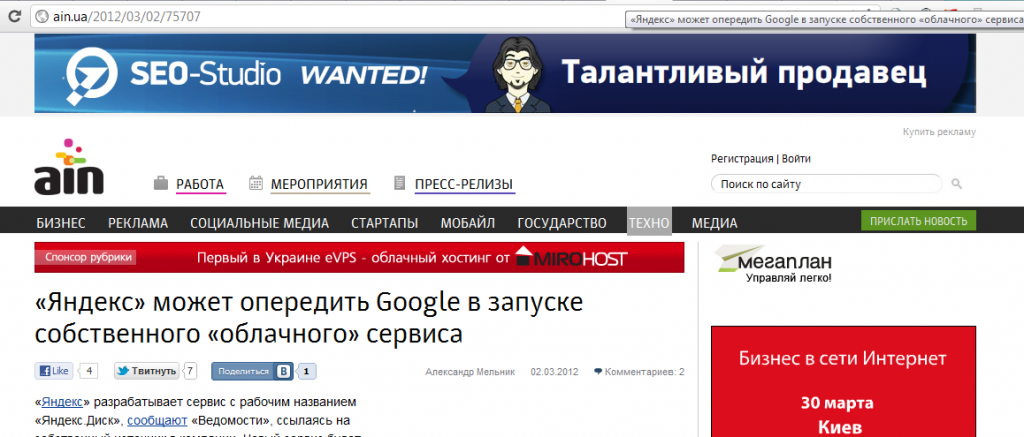
Task: Click the cartoon man in the banner
Action: coord(517,74)
